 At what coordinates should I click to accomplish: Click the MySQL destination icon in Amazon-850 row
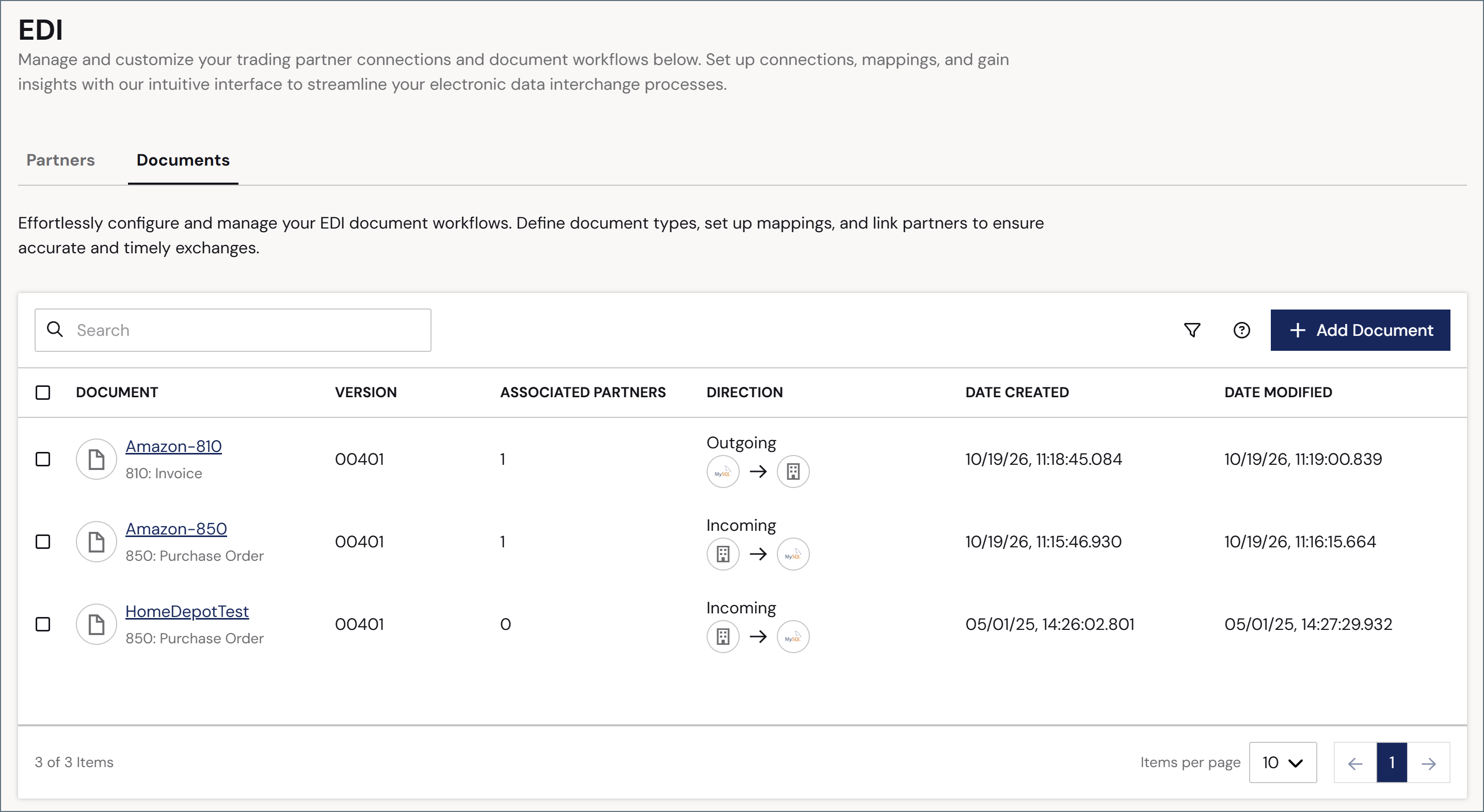(x=793, y=554)
